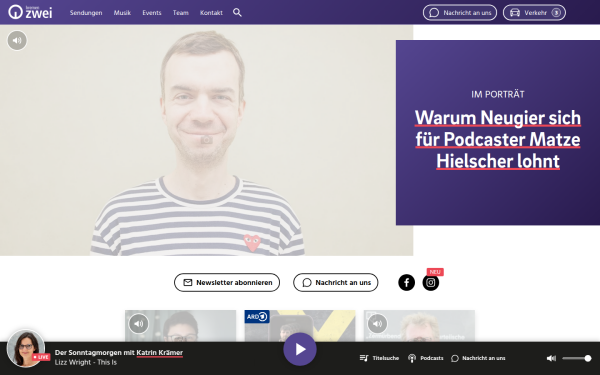Click the LIVE badge in player

tap(41, 357)
